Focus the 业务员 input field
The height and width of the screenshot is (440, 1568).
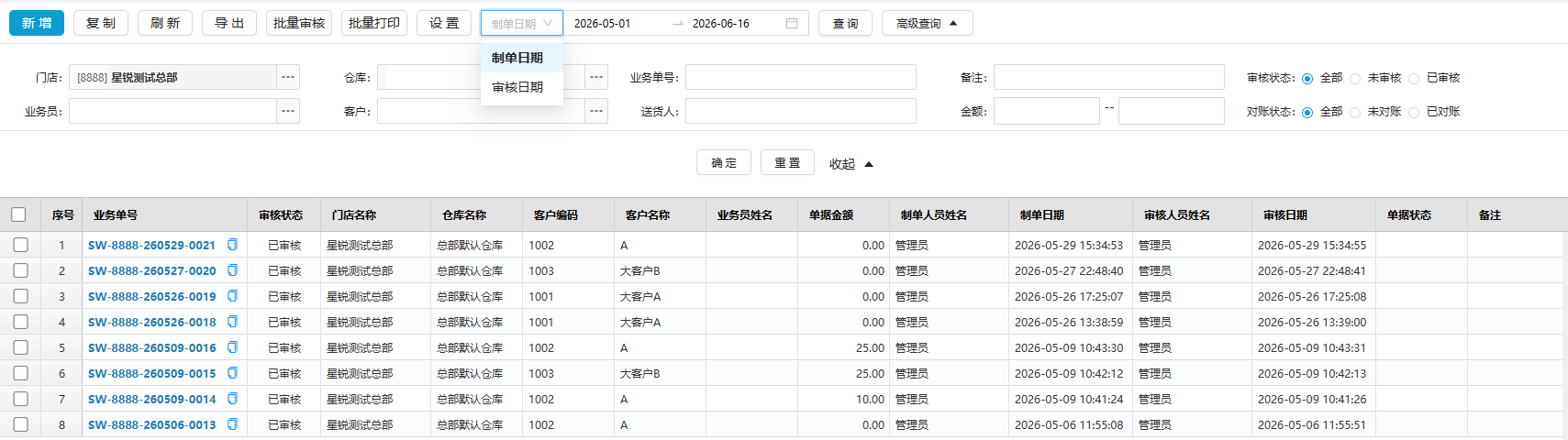[x=172, y=111]
